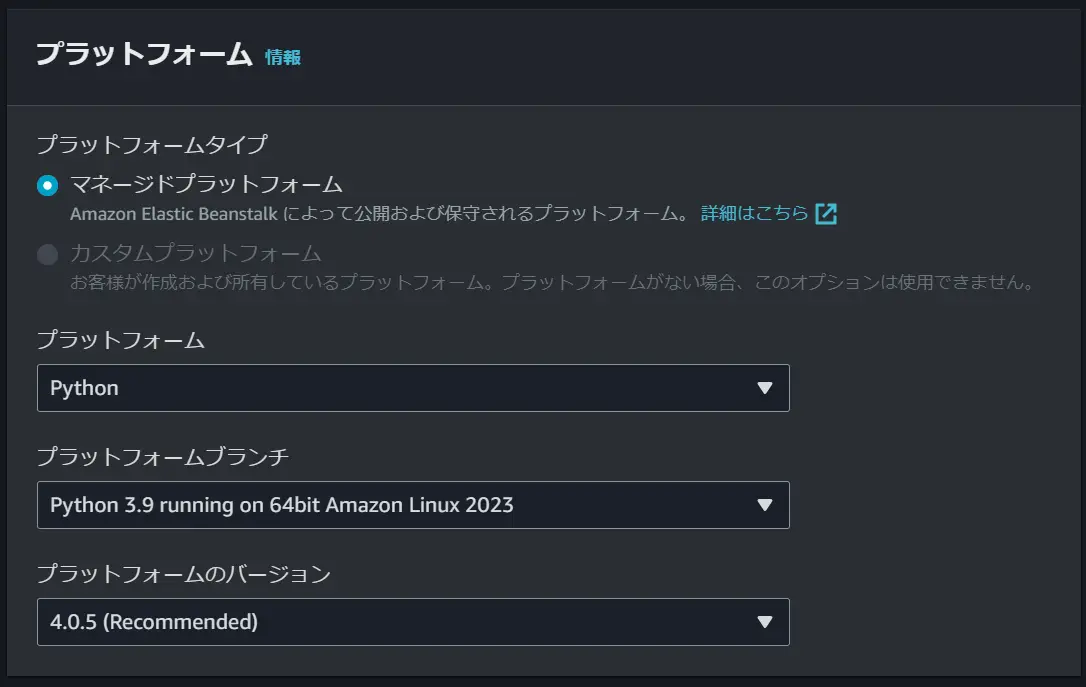Open the 情報 info link beside heading

tap(283, 57)
